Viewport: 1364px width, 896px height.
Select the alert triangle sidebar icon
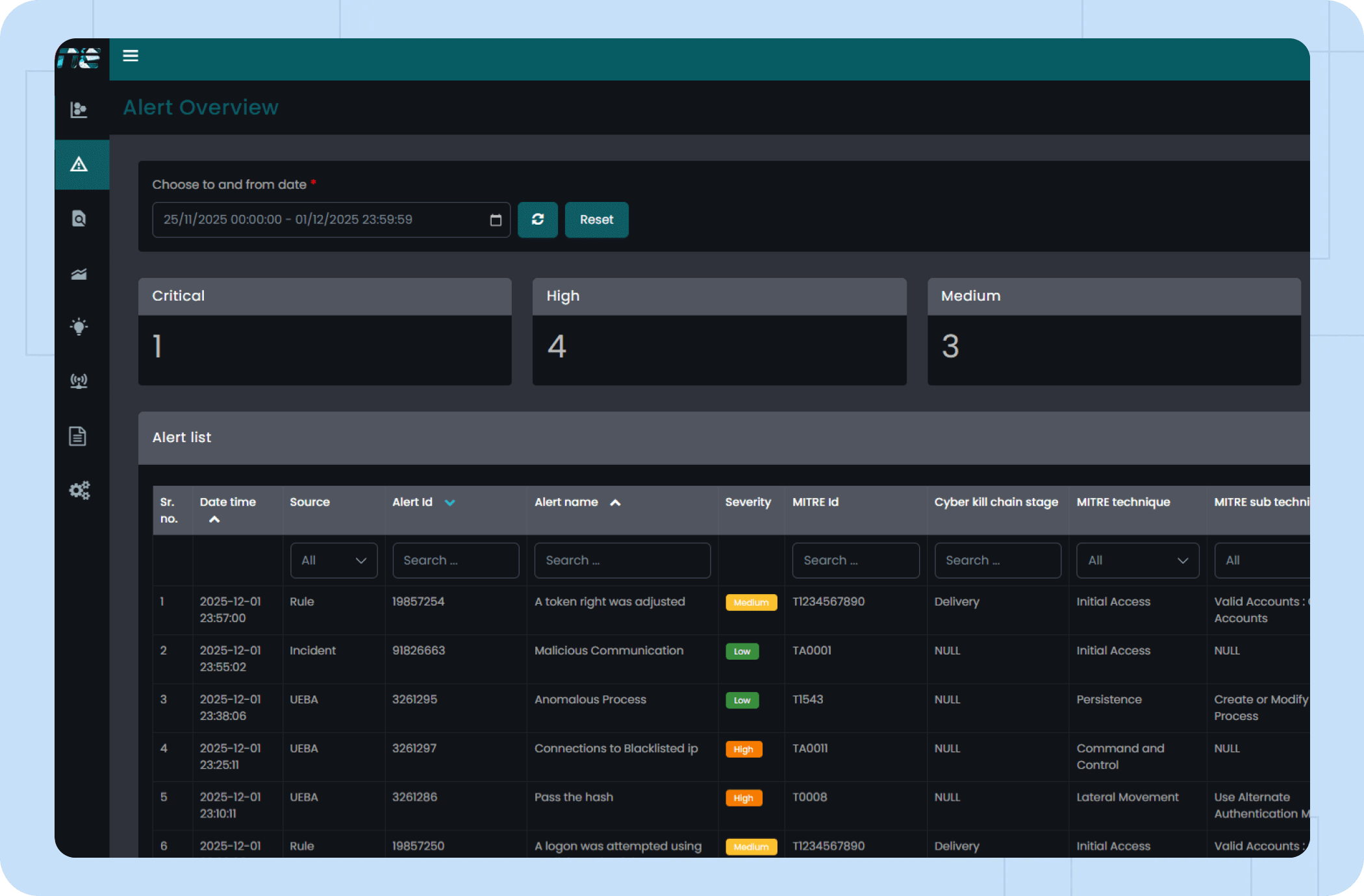[79, 165]
